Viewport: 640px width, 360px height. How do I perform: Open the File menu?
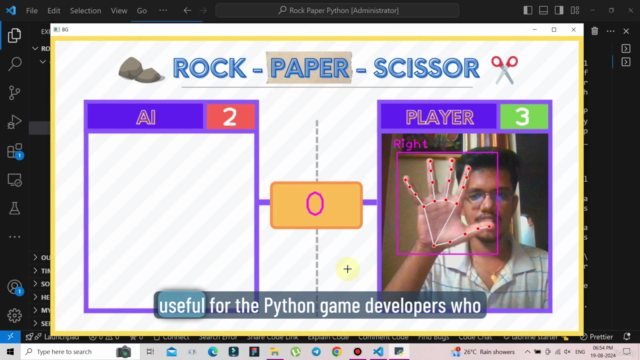pyautogui.click(x=31, y=11)
